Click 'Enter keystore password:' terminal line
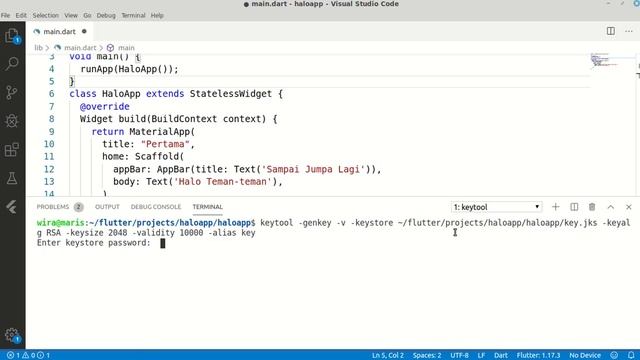The height and width of the screenshot is (360, 640). coord(93,243)
